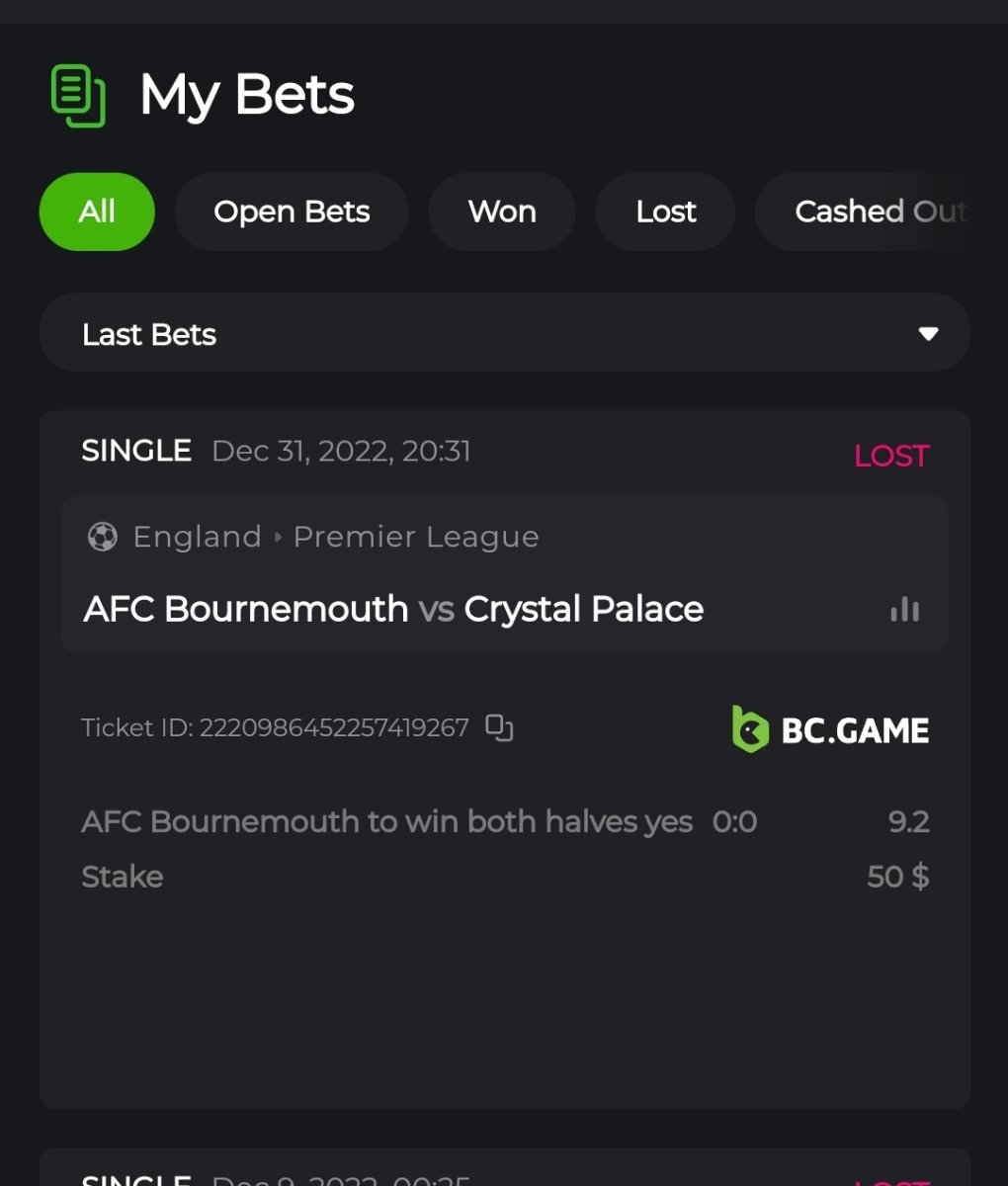
Task: Open the Last Bets period selector
Action: click(x=504, y=334)
